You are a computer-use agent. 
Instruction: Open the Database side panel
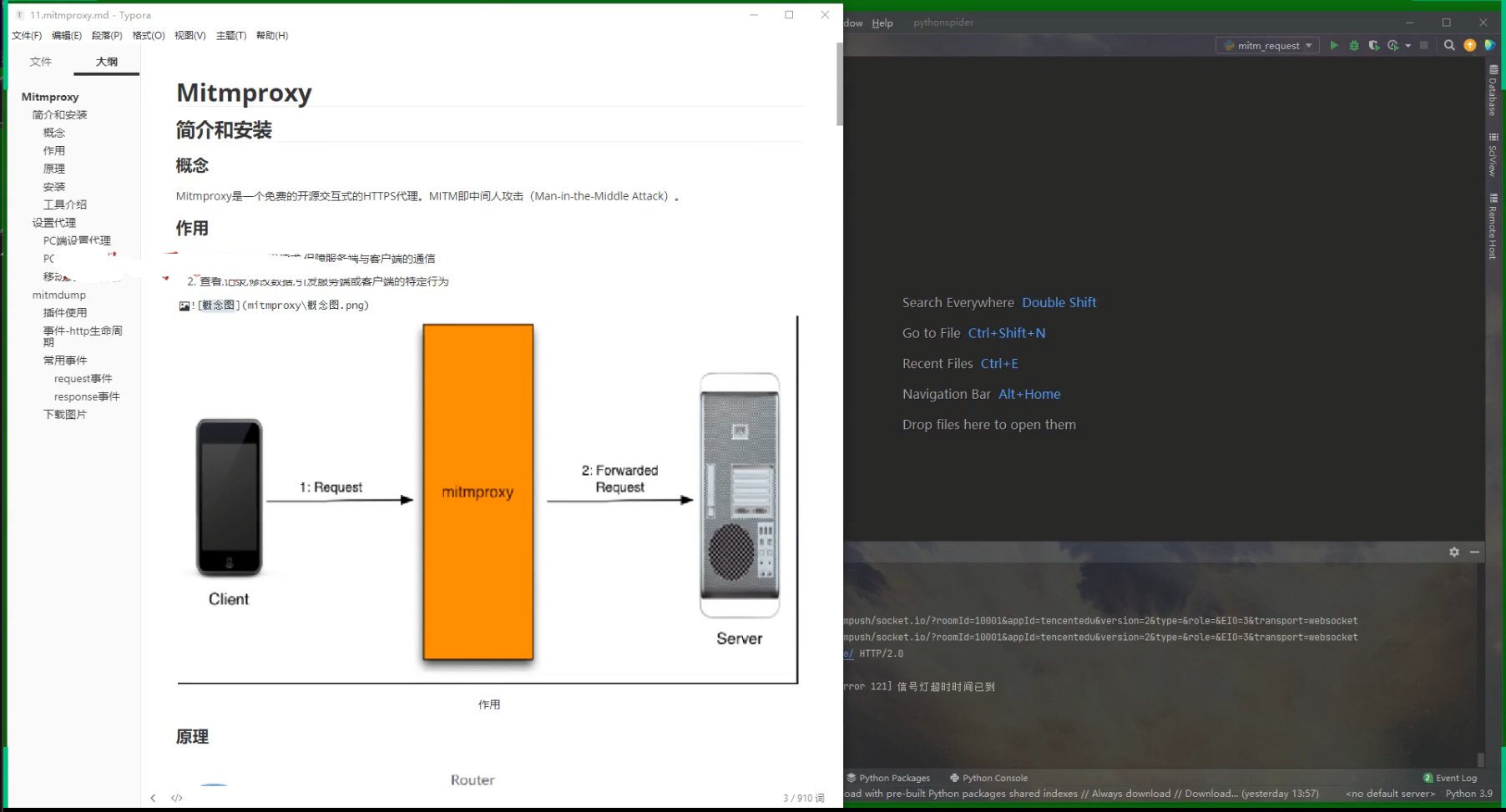tap(1493, 90)
